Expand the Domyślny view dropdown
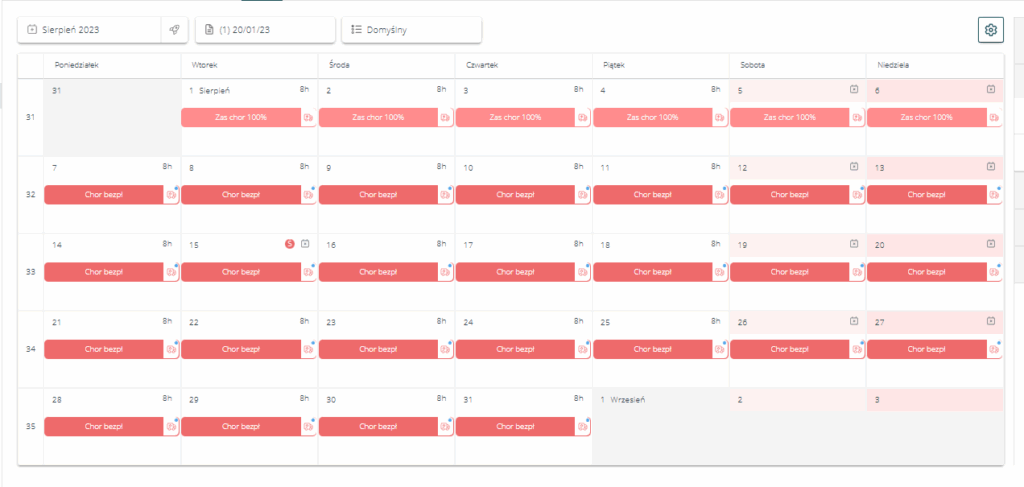 tap(411, 30)
